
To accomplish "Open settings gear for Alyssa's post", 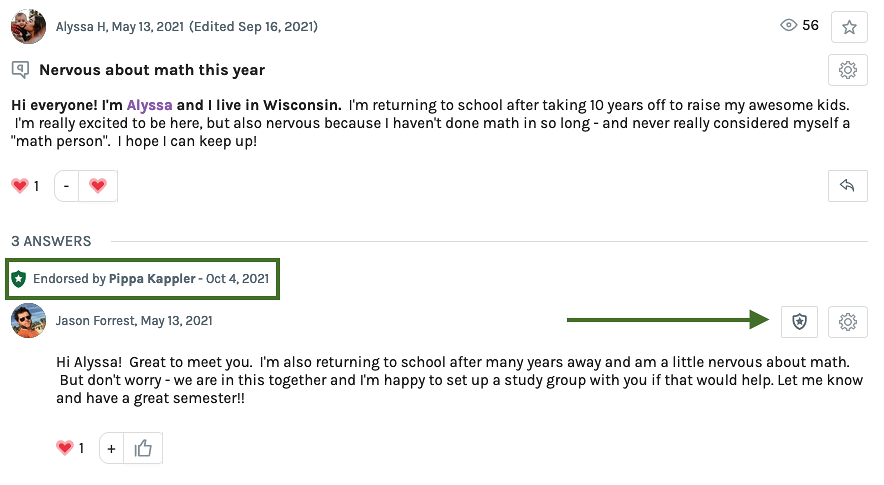I will pyautogui.click(x=848, y=70).
